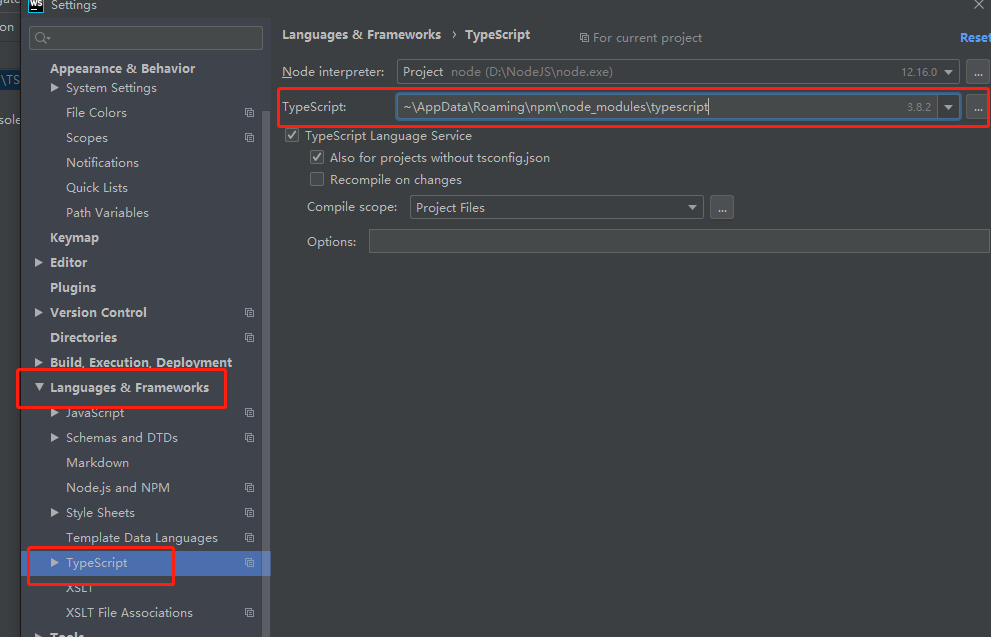Expand the System Settings tree node
Viewport: 991px width, 637px height.
(55, 88)
